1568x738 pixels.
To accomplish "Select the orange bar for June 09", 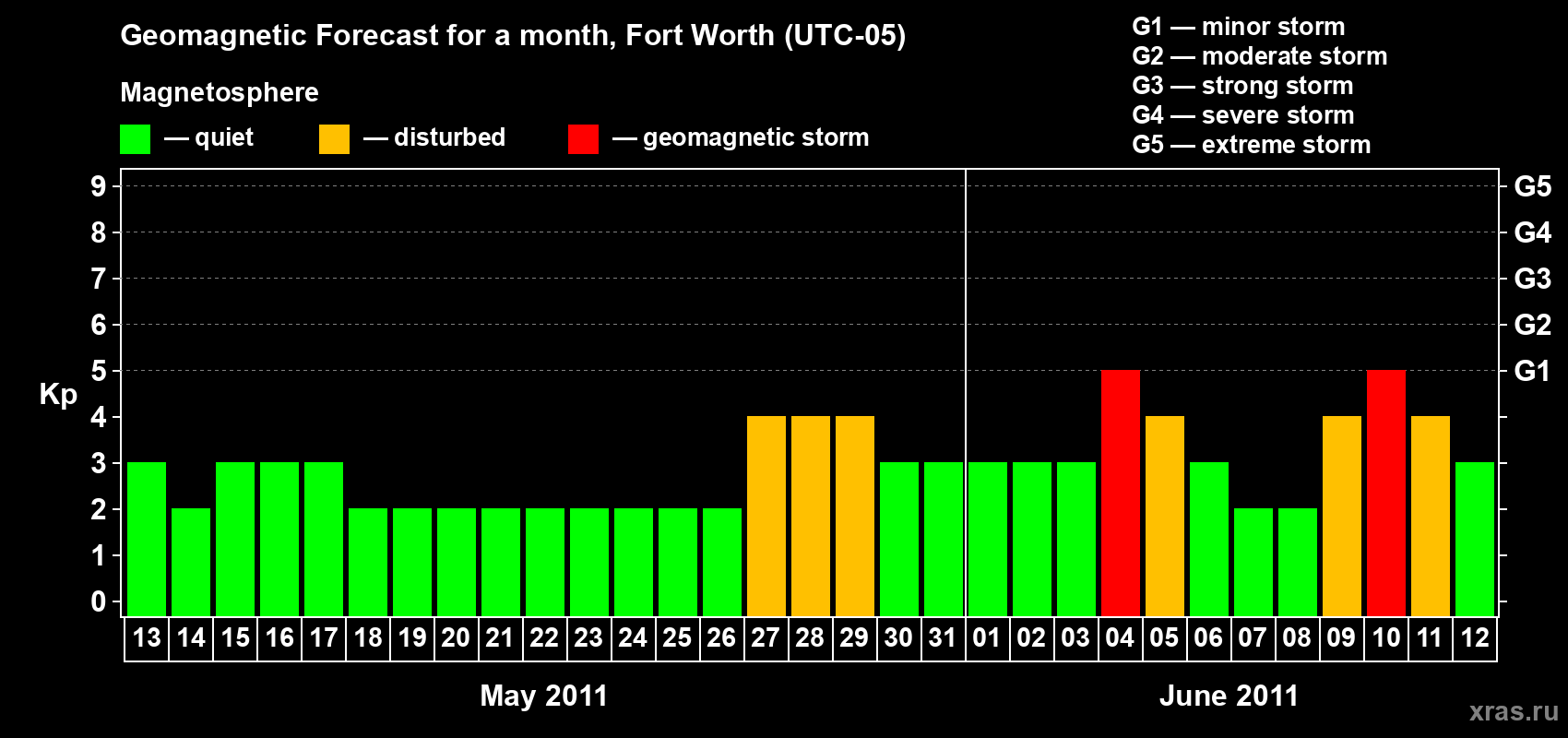I will point(1342,516).
